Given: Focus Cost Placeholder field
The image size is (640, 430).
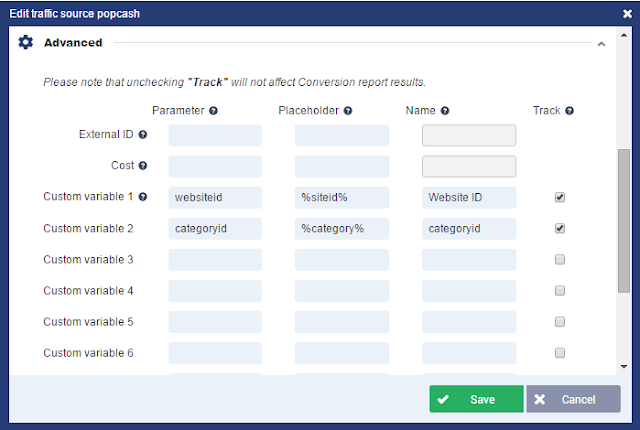Looking at the screenshot, I should click(x=342, y=166).
